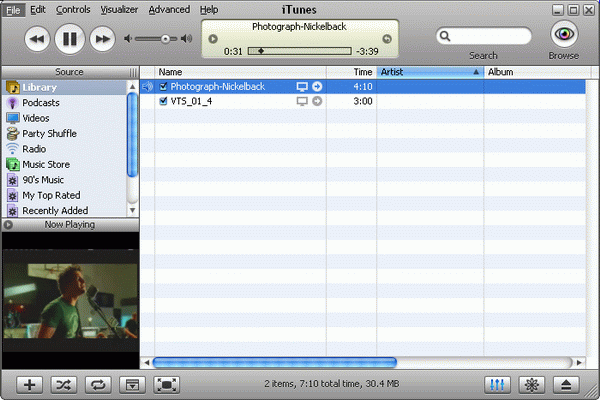Screen dimensions: 600x400
Task: Click the Source list vertical scrollbar thumb
Action: click(132, 135)
